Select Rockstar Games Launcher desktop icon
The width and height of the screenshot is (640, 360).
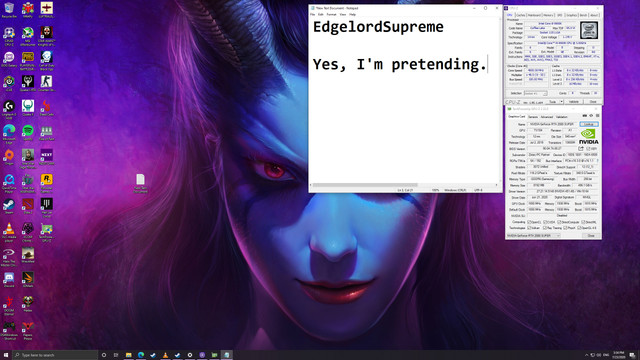[47, 183]
